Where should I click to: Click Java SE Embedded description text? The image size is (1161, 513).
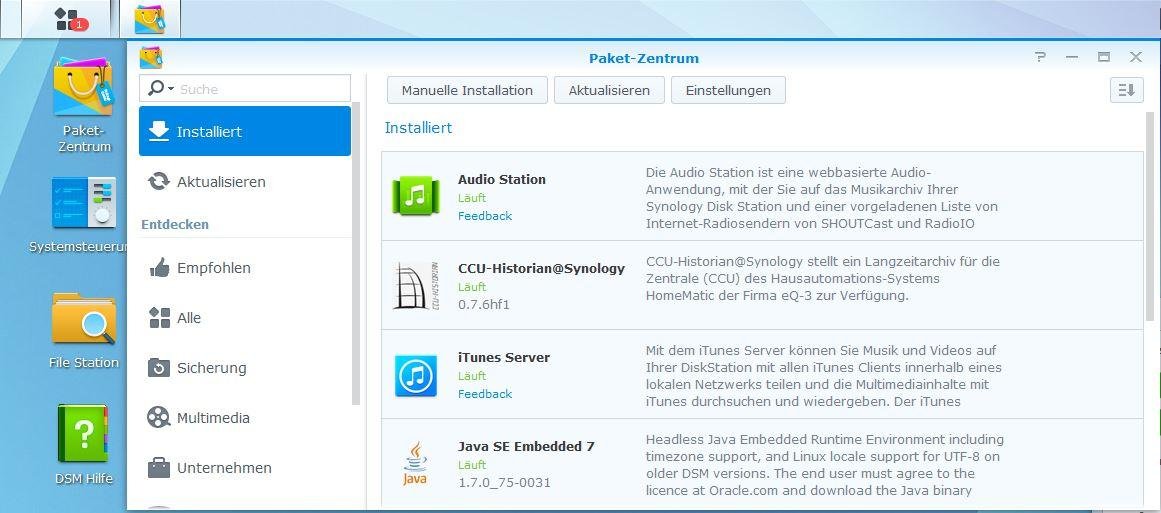coord(824,465)
